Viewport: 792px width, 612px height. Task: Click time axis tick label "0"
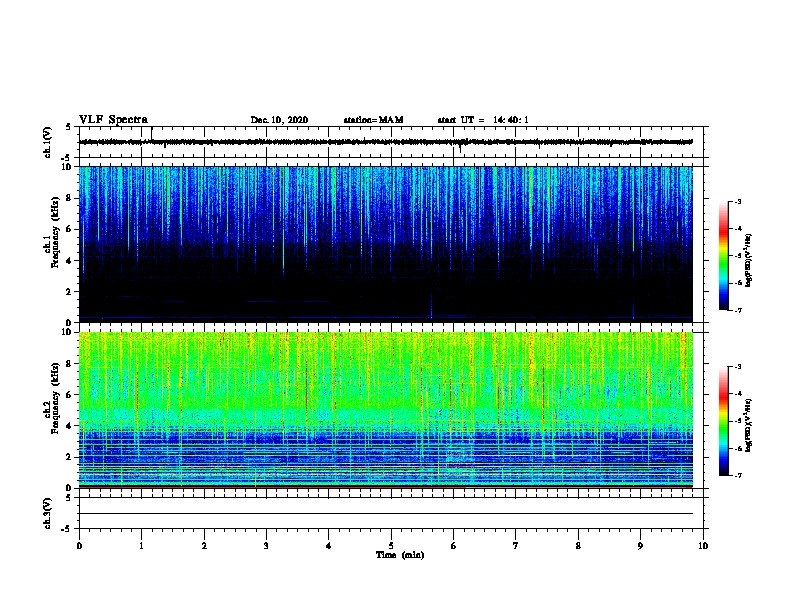coord(79,546)
